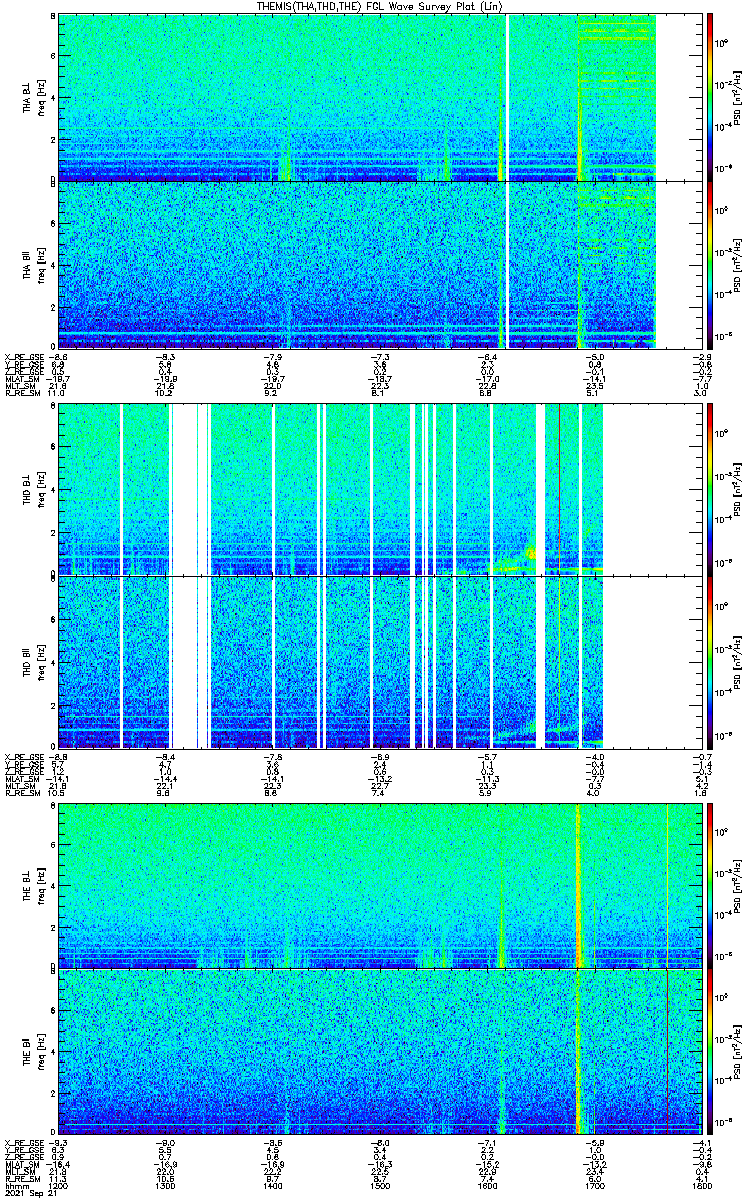Click the PSD color bar beside THE B⊥
Viewport: 750px width, 1200px height.
click(710, 884)
